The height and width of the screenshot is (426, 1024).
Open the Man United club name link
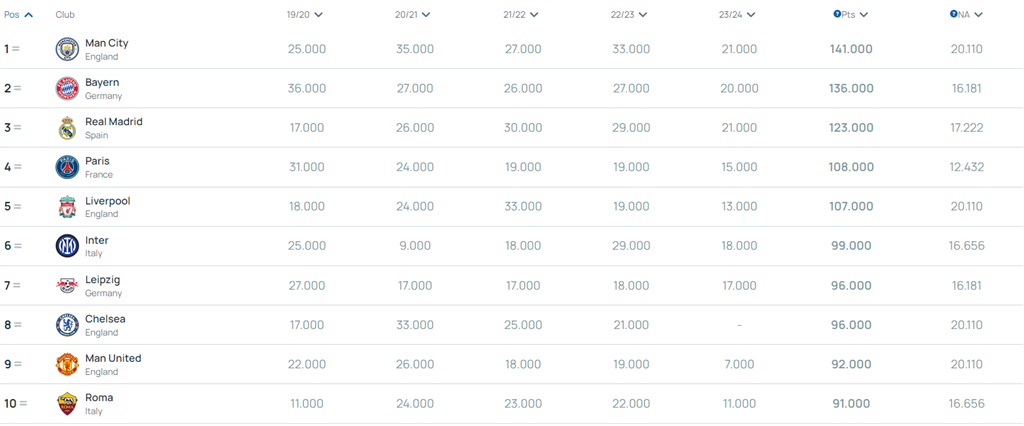coord(113,358)
